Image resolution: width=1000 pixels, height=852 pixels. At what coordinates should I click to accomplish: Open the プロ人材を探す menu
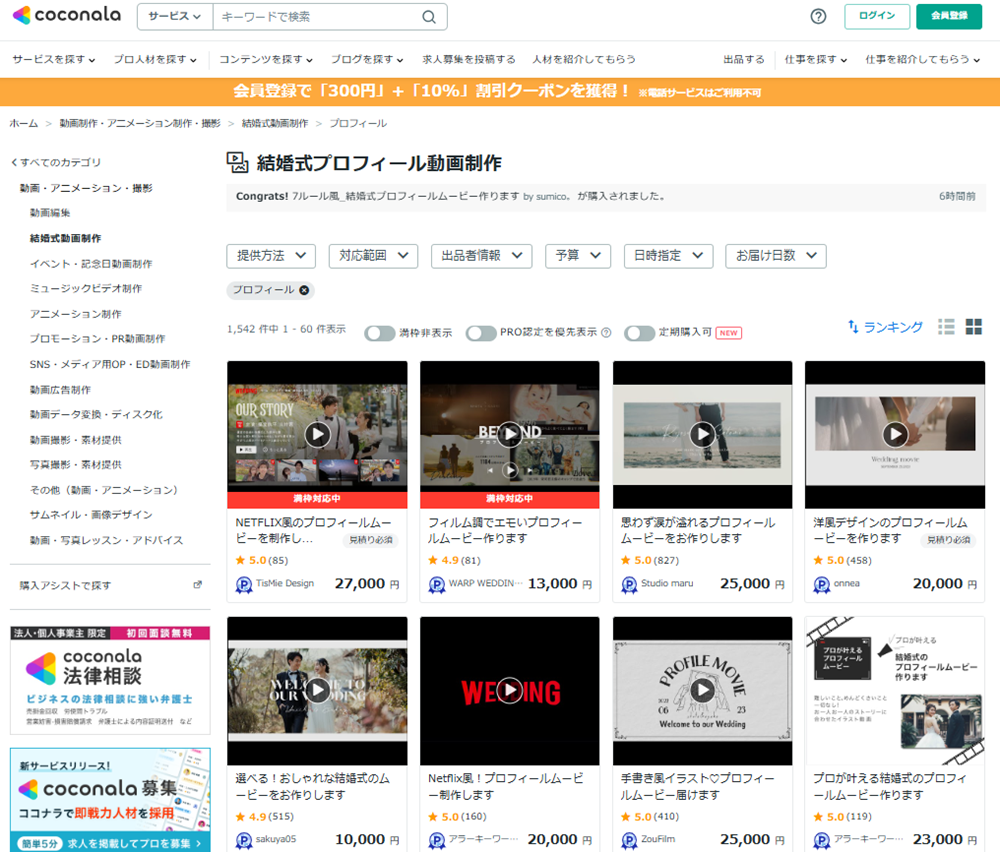click(155, 59)
